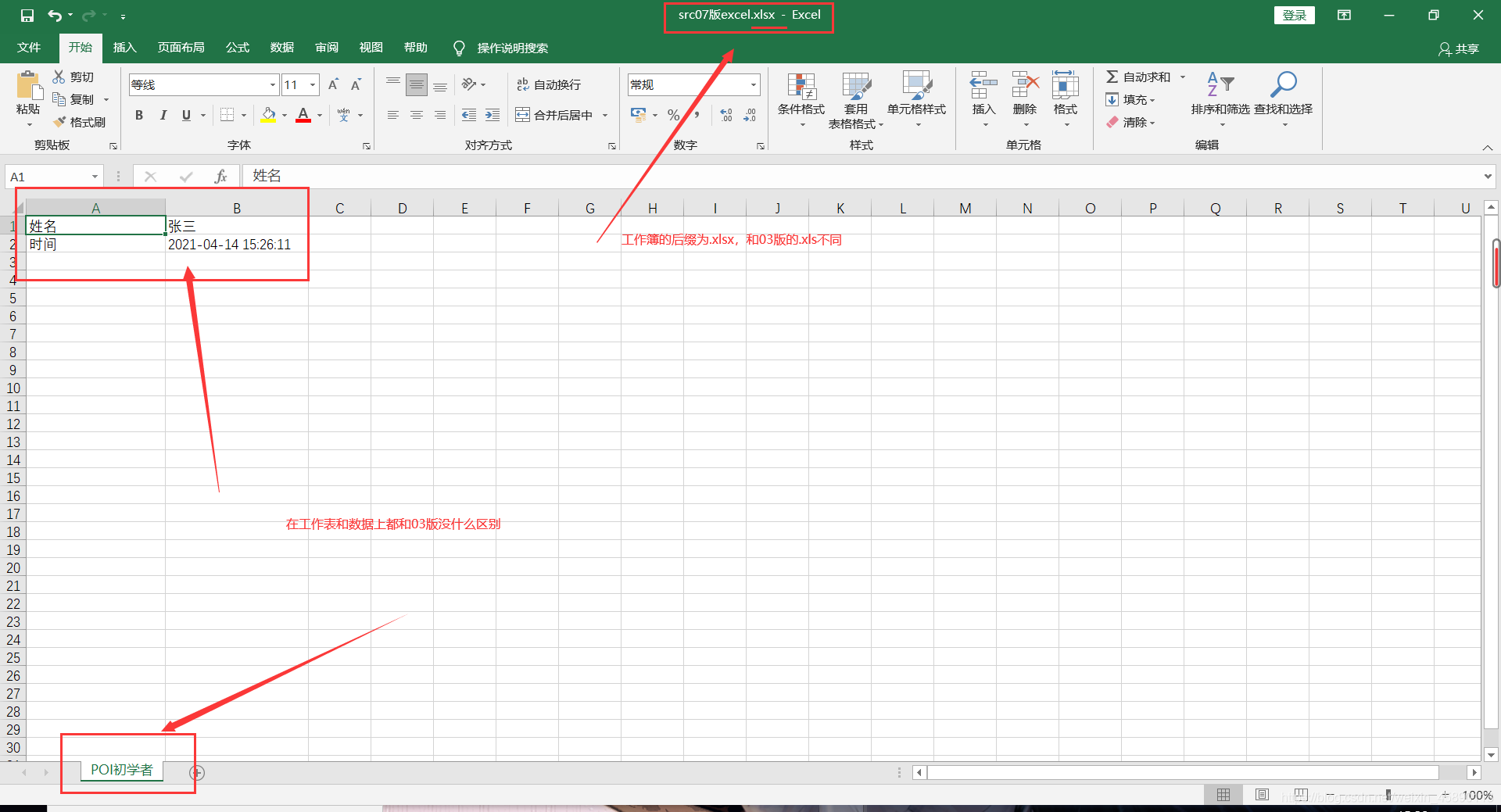The image size is (1501, 812).
Task: Toggle Wrap Text (自动换行)
Action: 549,84
